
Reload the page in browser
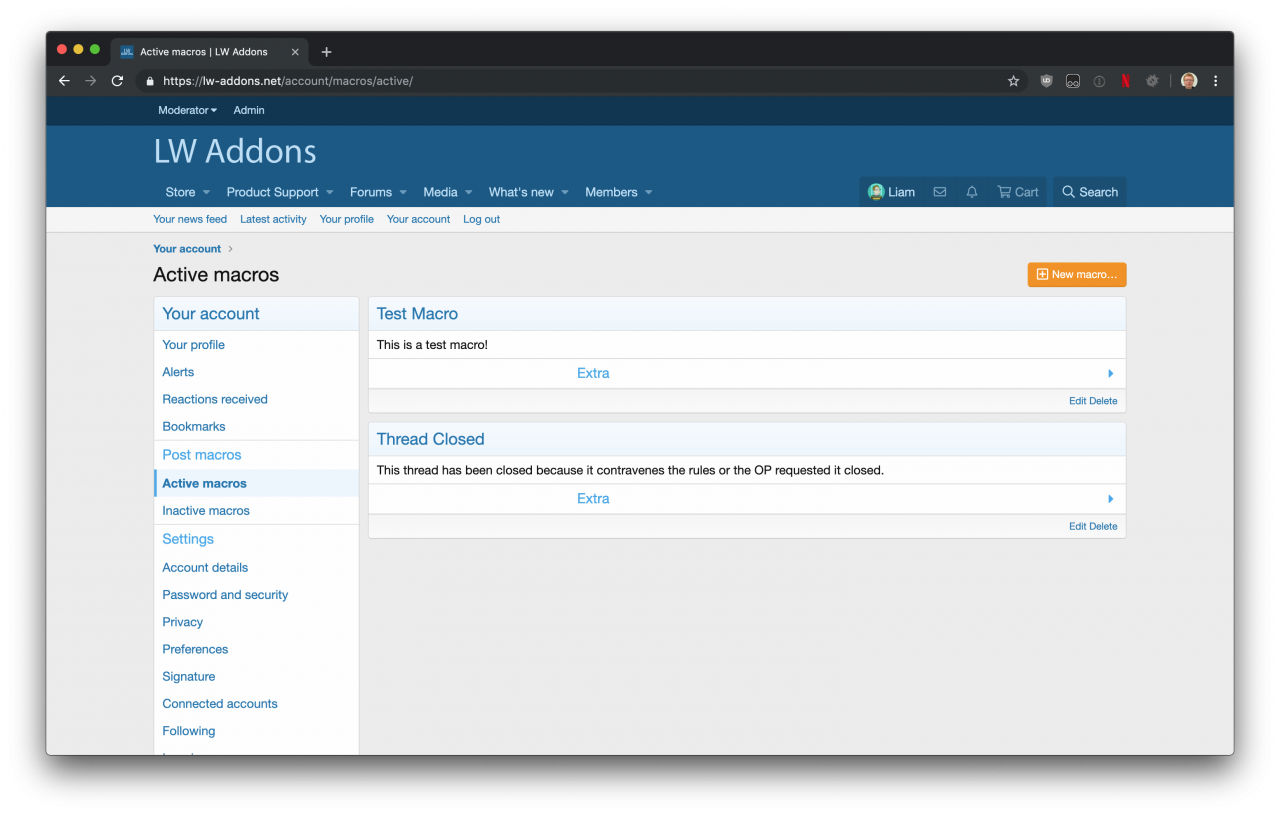(x=117, y=81)
